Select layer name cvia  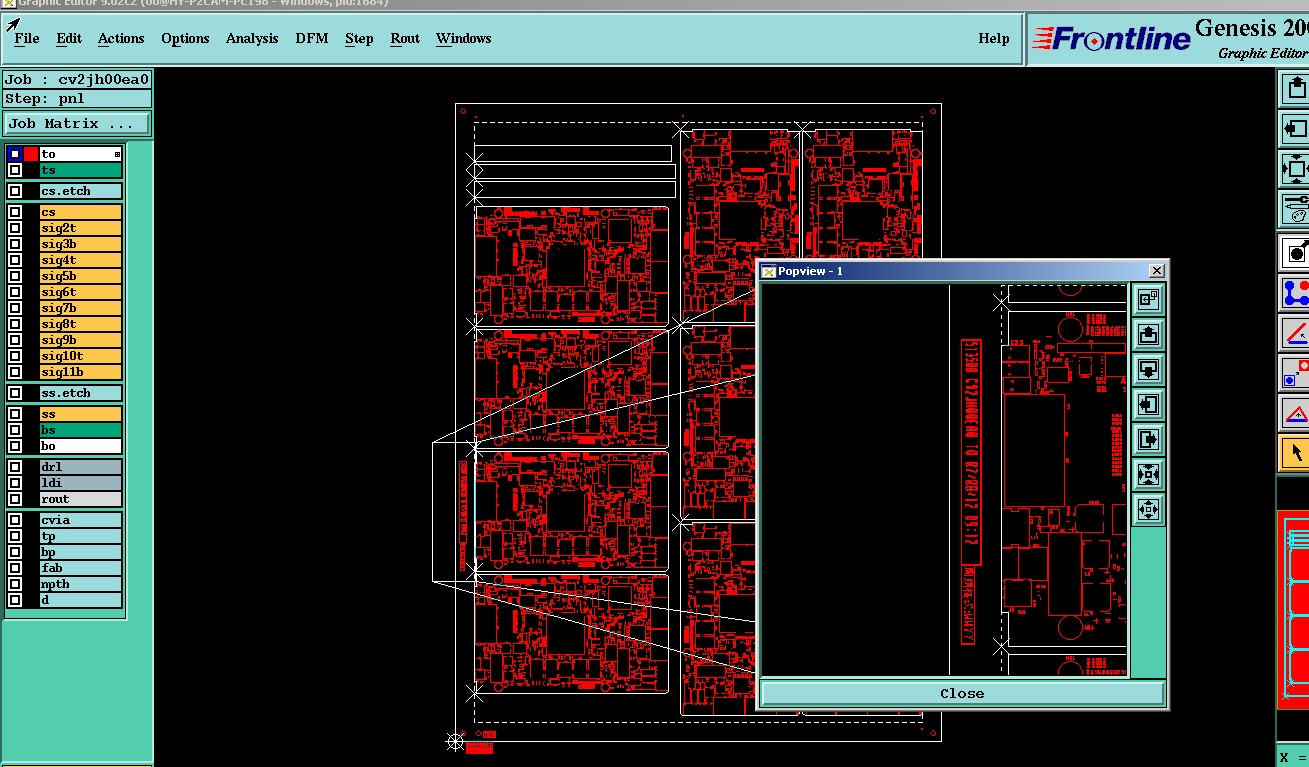click(81, 520)
